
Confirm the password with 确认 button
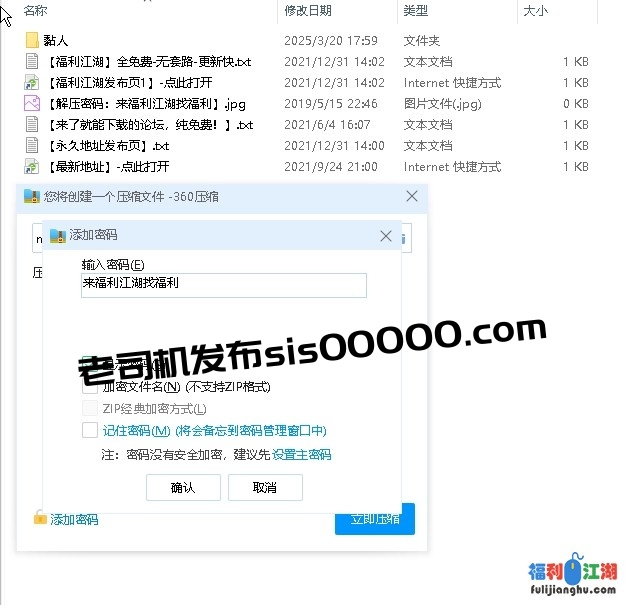click(x=183, y=487)
